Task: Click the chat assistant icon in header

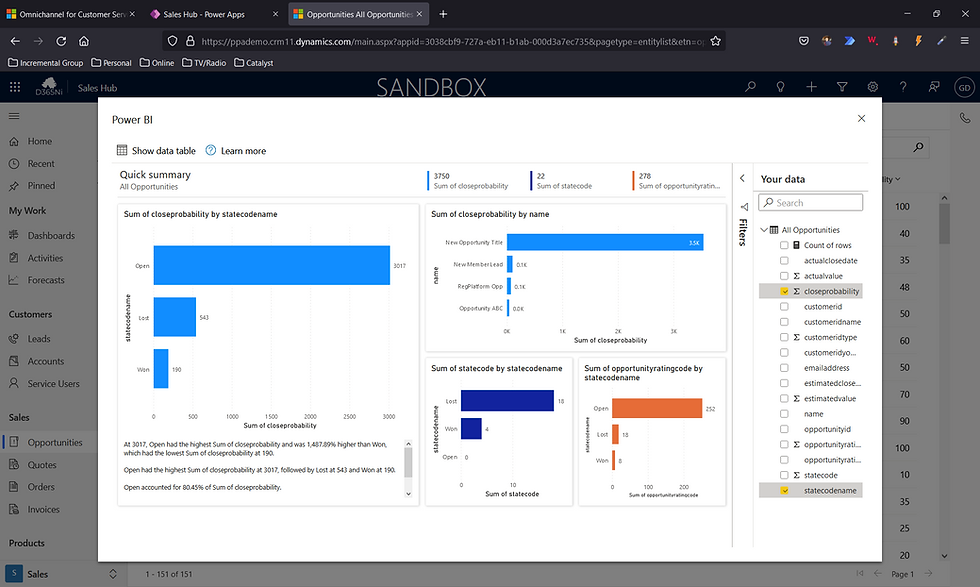Action: click(x=934, y=87)
